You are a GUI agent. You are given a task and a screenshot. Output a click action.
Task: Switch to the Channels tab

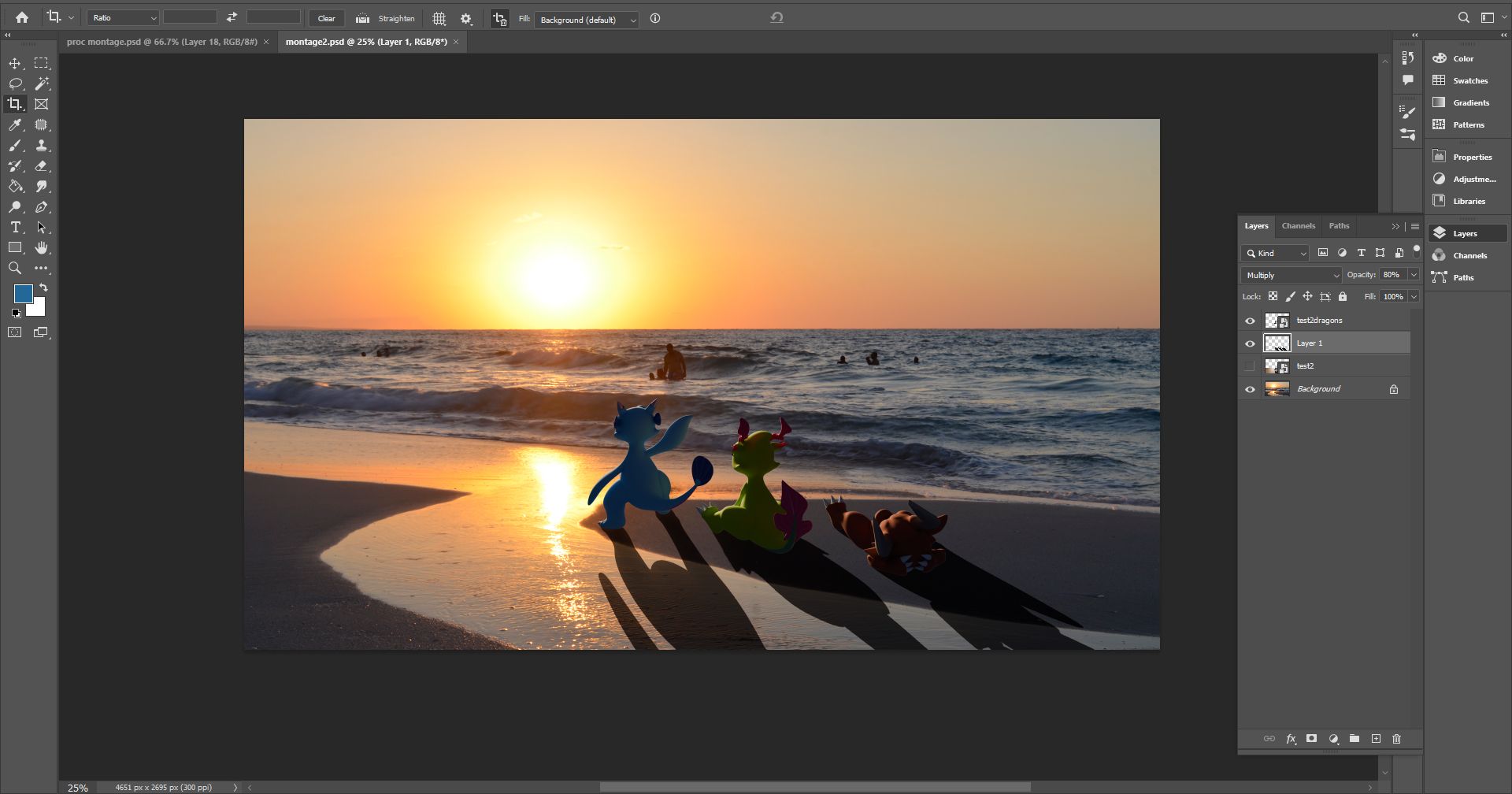[x=1298, y=226]
